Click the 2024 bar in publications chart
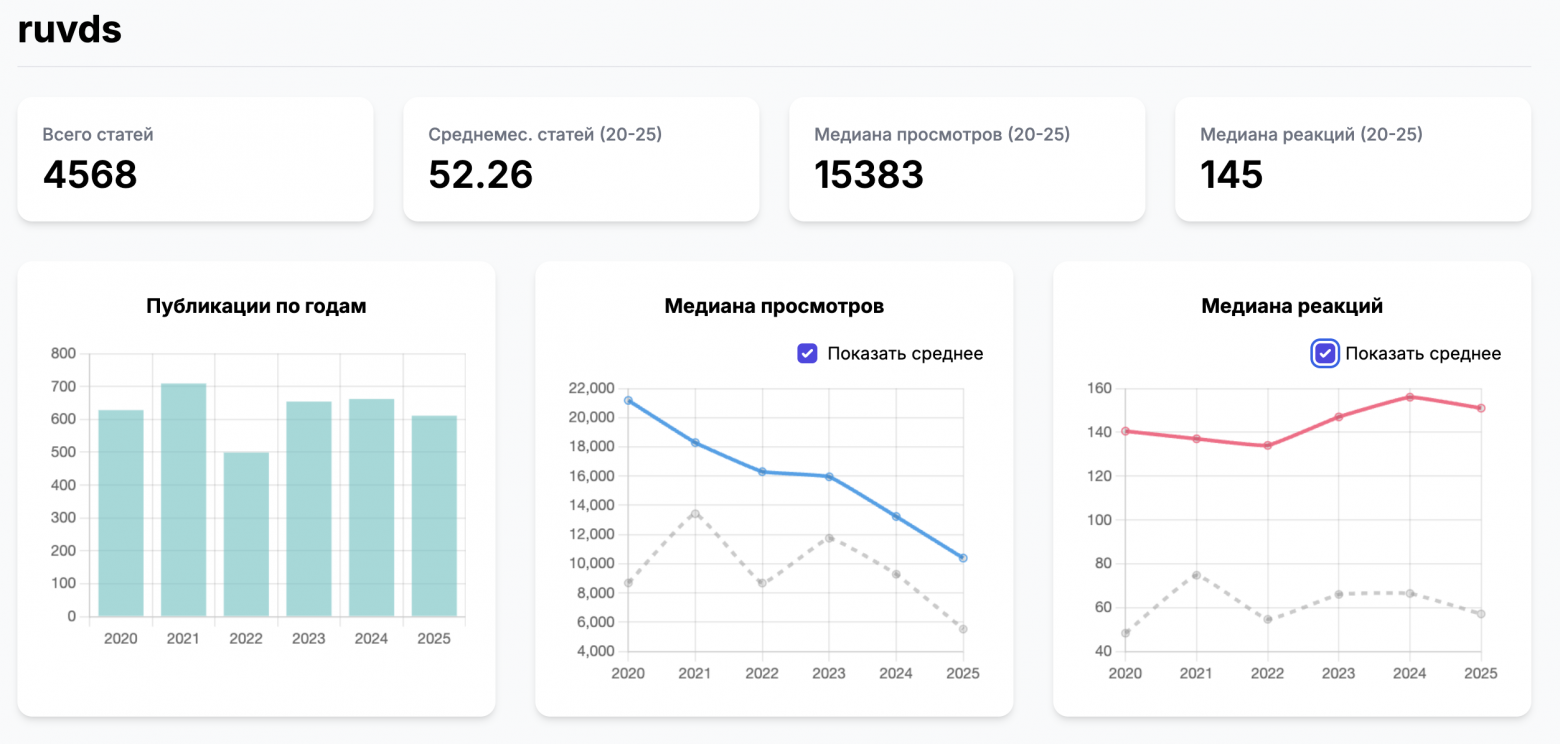Screen dimensions: 1560x744 tap(371, 508)
